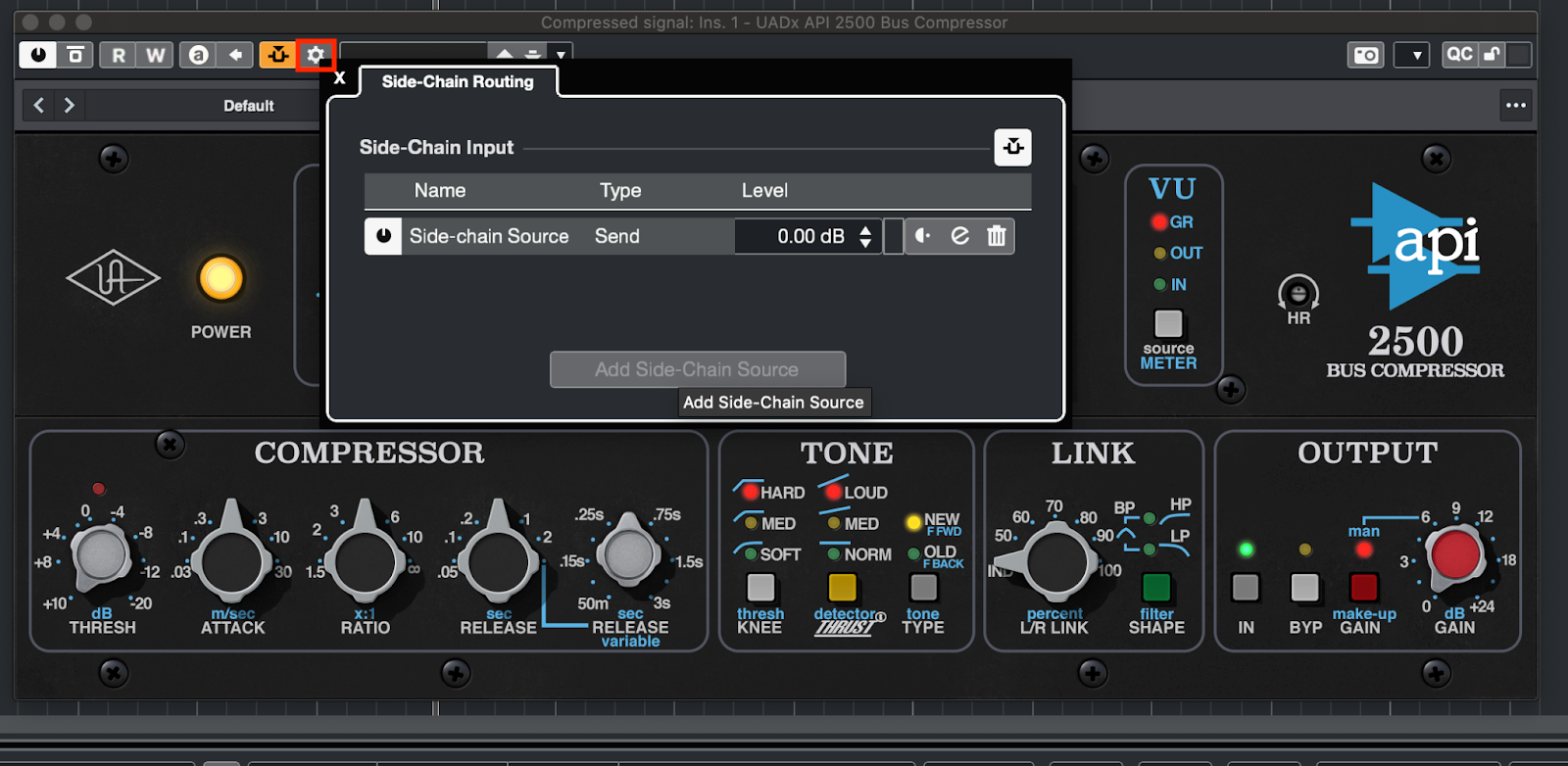The width and height of the screenshot is (1568, 766).
Task: Toggle the yellow POWER lamp
Action: (220, 279)
